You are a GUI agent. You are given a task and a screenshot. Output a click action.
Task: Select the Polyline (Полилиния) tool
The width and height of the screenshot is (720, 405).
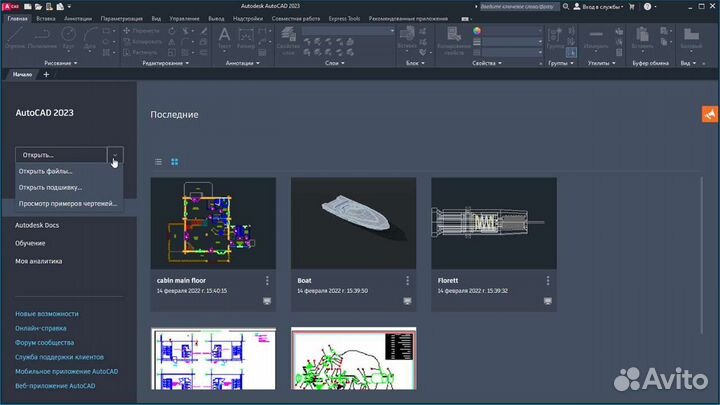(x=42, y=38)
